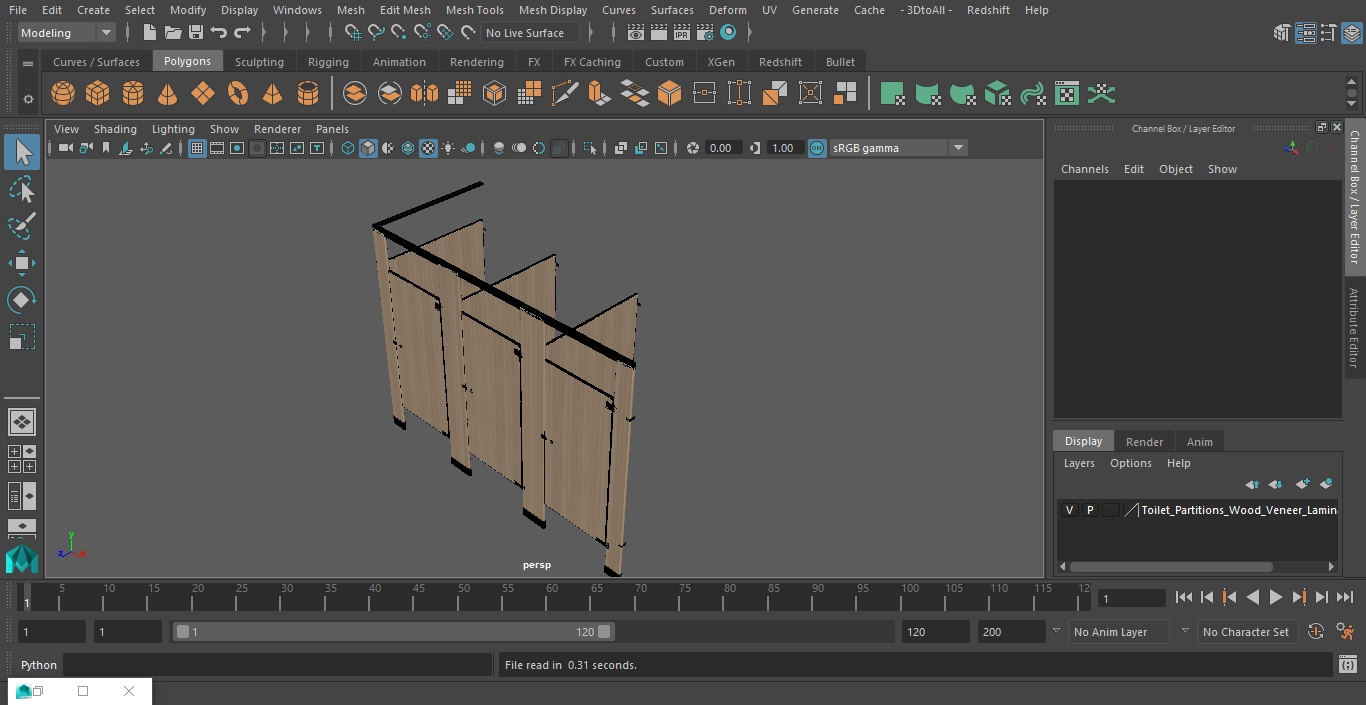Open the shelf tab options menu icon

(x=28, y=62)
